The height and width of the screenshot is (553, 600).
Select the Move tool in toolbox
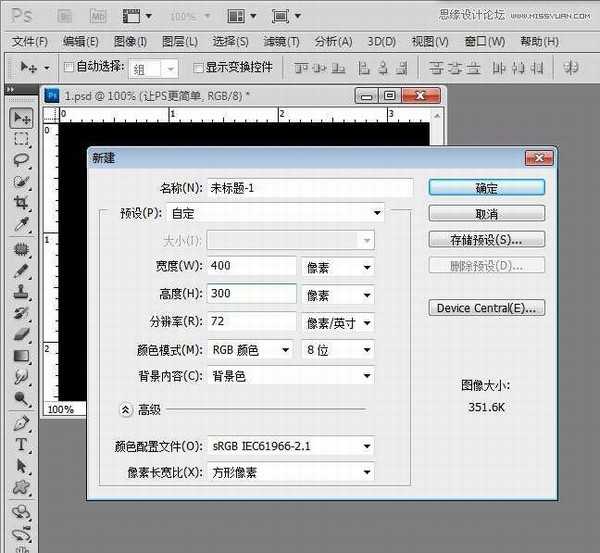(21, 118)
